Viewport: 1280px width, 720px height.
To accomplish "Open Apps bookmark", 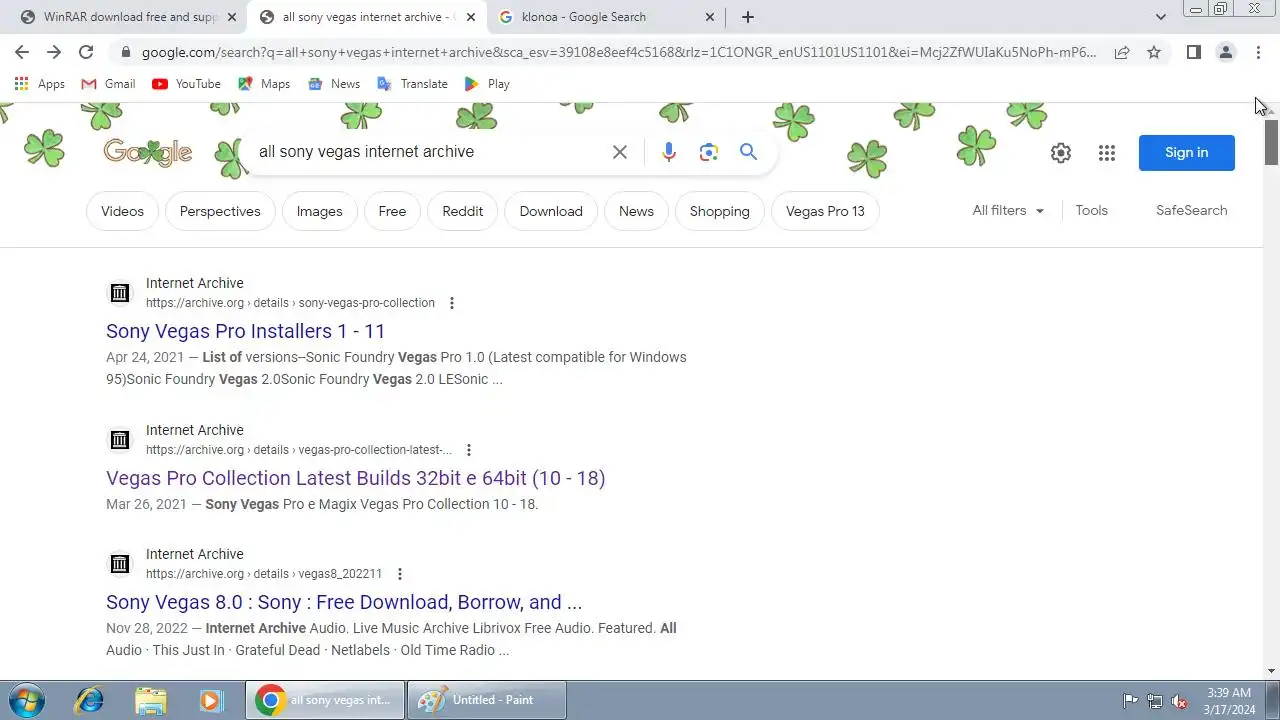I will [x=40, y=84].
